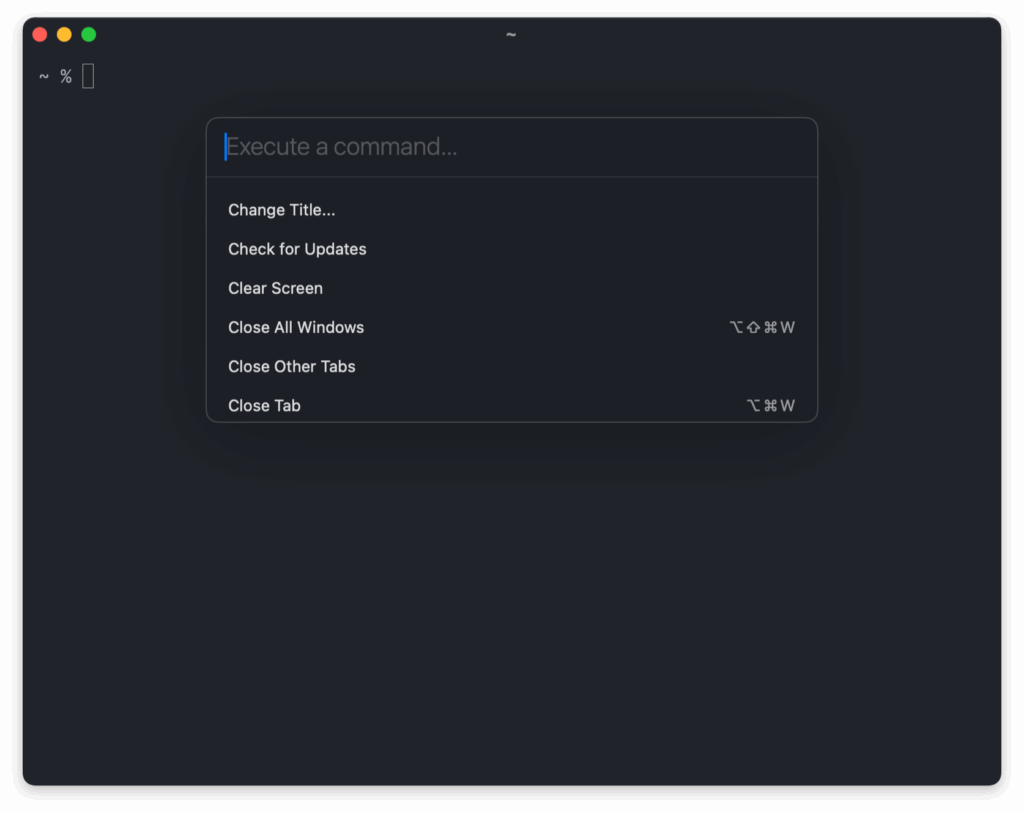Run the Check for Updates command
Screen dimensions: 1024x813
pyautogui.click(x=297, y=249)
